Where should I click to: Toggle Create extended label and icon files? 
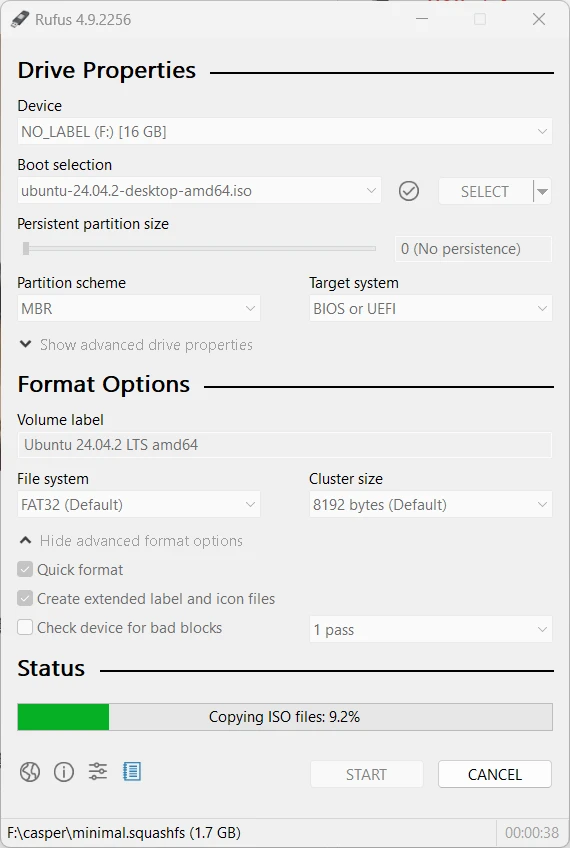pos(25,599)
